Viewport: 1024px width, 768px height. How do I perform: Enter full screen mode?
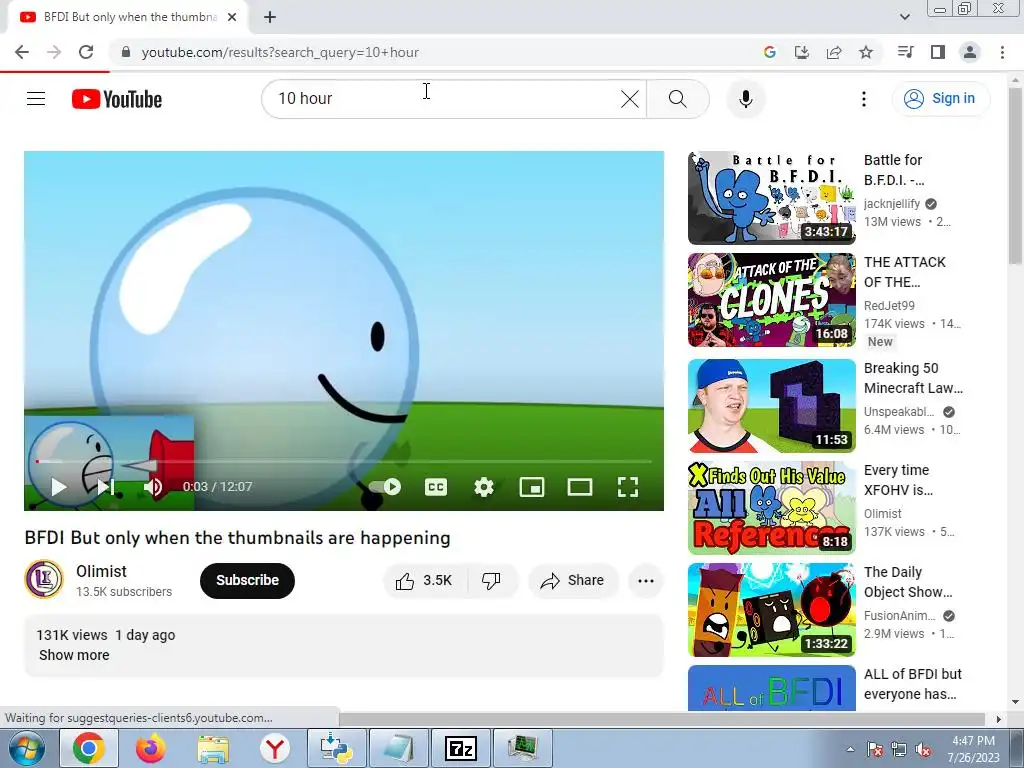[628, 487]
